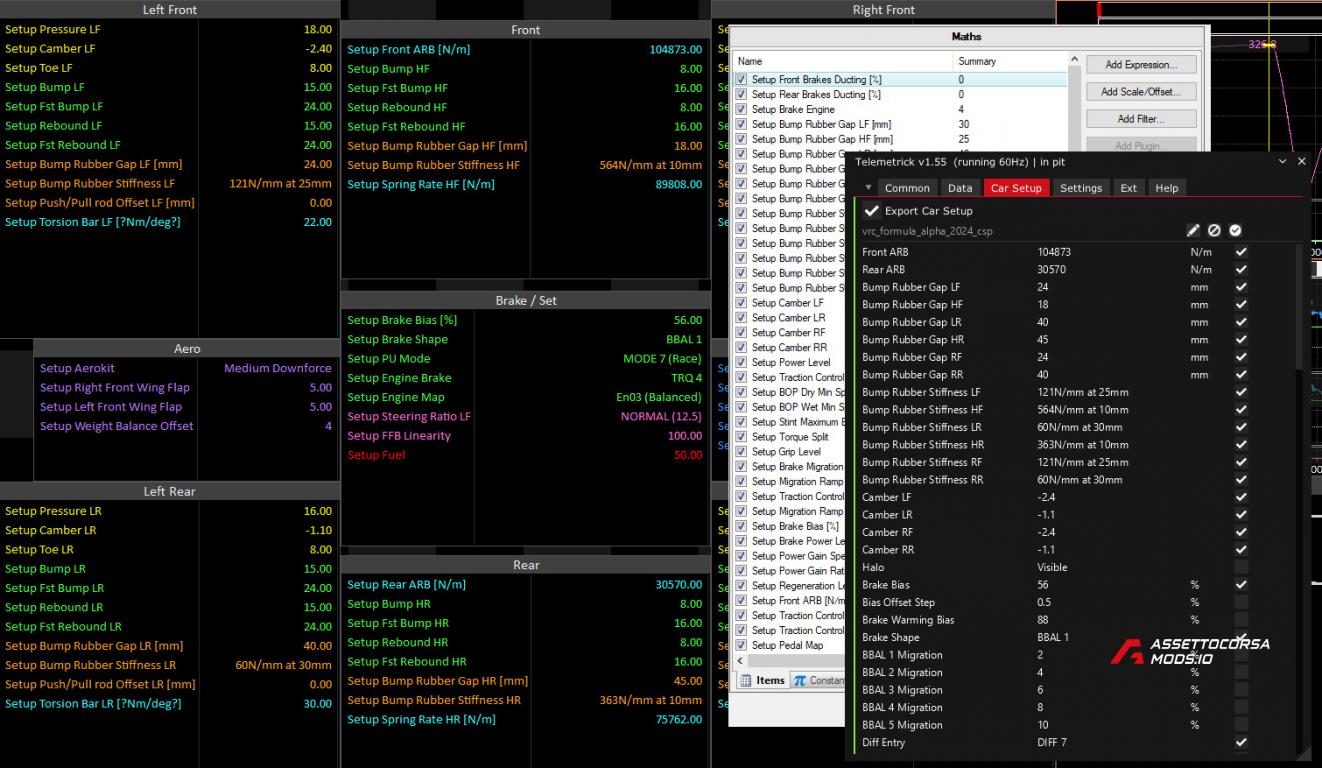Toggle the Diff Entry export checkbox
The image size is (1322, 768).
point(1241,742)
